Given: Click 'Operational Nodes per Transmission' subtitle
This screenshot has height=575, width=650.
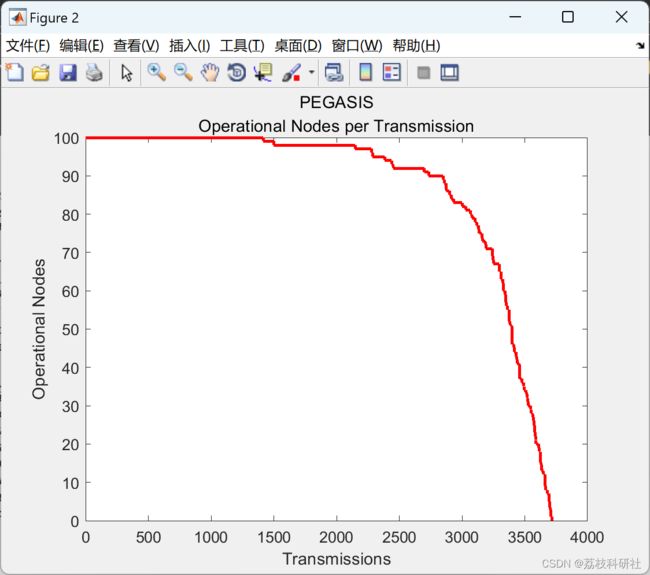Looking at the screenshot, I should [x=336, y=126].
